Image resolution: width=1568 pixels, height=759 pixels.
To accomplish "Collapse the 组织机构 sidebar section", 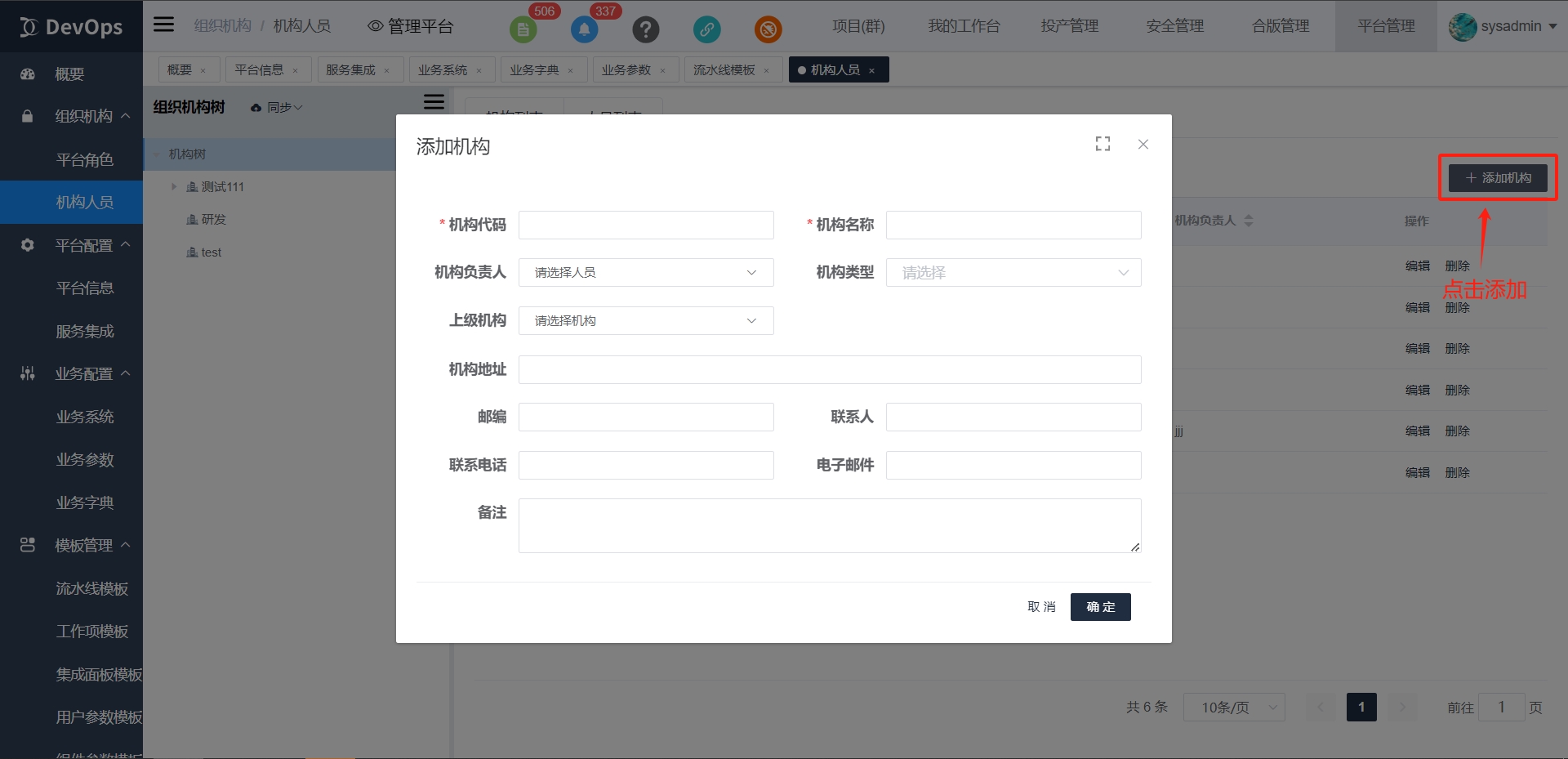I will tap(125, 116).
